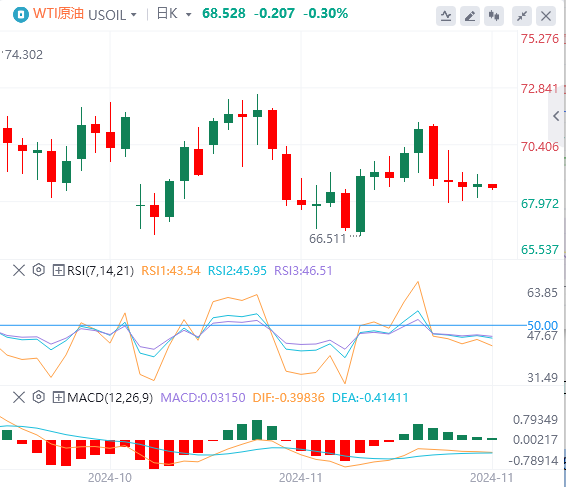Viewport: 566px width, 487px height.
Task: Click the 65.537 price axis label
Action: point(540,249)
